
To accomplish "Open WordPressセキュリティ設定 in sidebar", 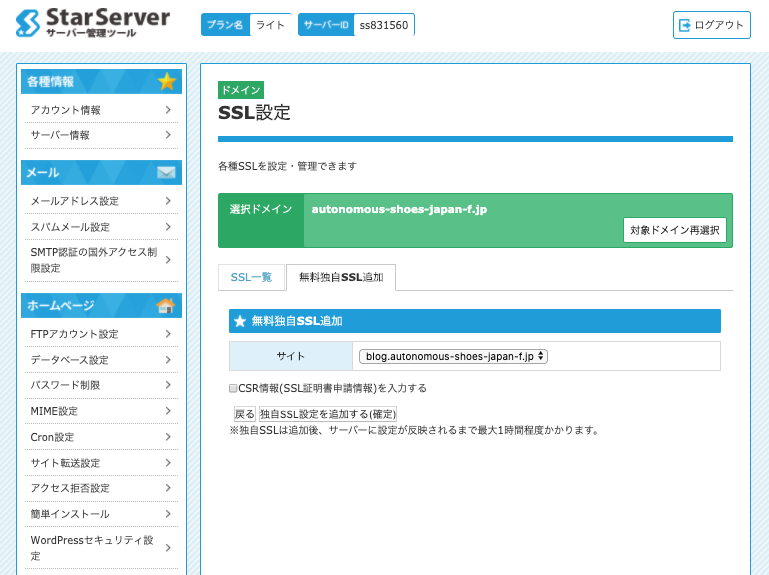I will (x=99, y=548).
